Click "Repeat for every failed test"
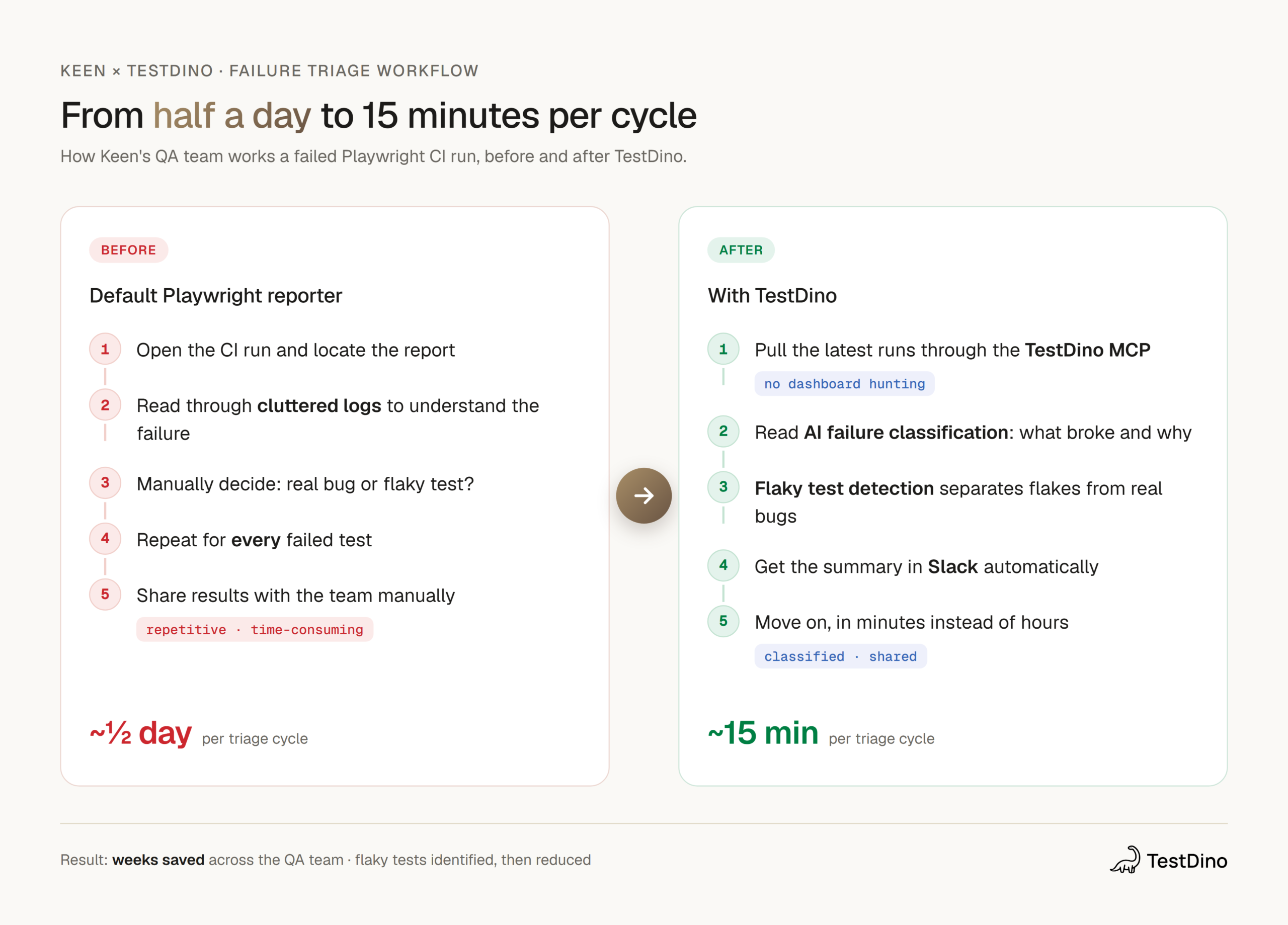Viewport: 1288px width, 925px height. pyautogui.click(x=254, y=539)
